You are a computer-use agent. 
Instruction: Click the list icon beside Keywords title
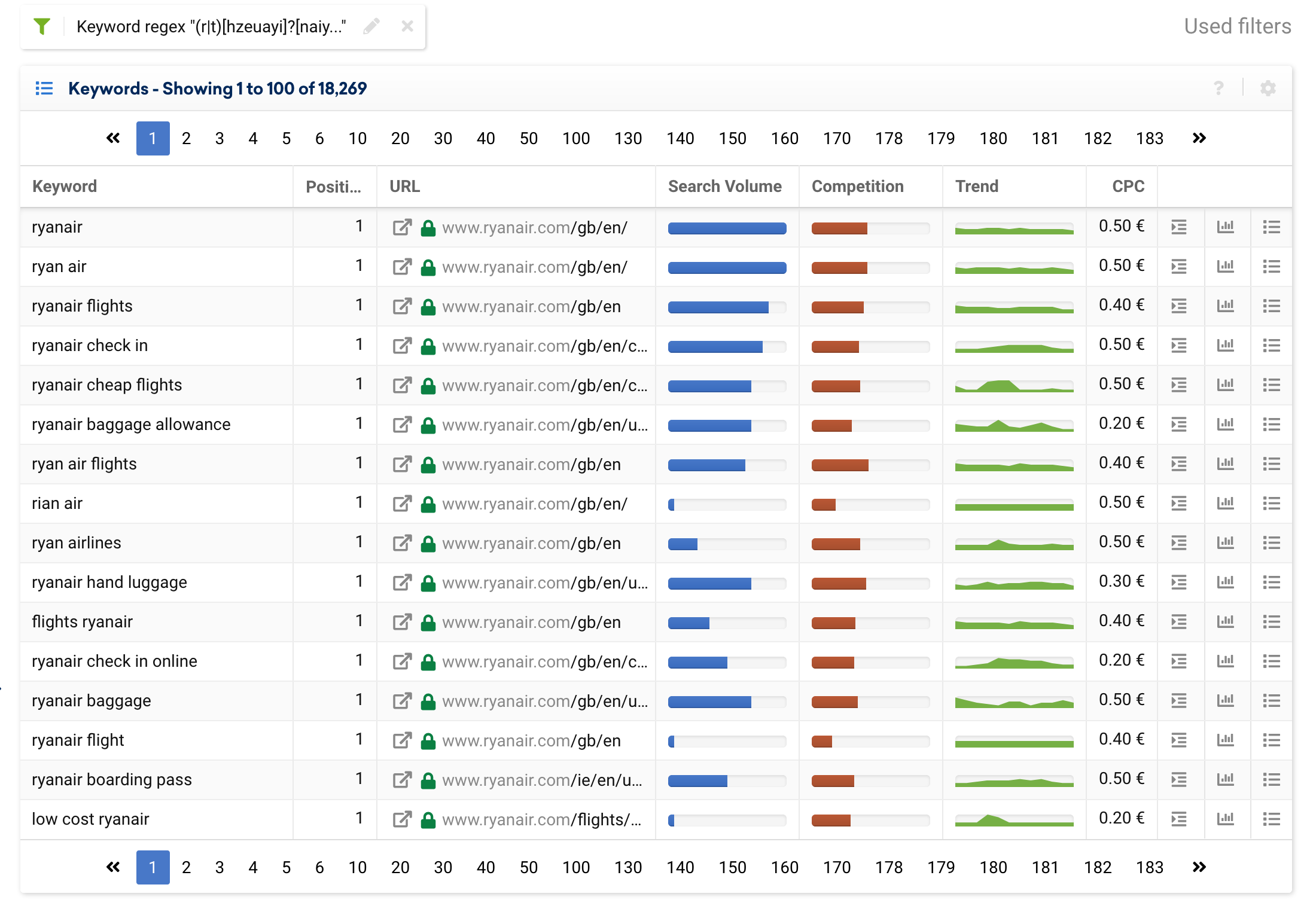click(44, 89)
